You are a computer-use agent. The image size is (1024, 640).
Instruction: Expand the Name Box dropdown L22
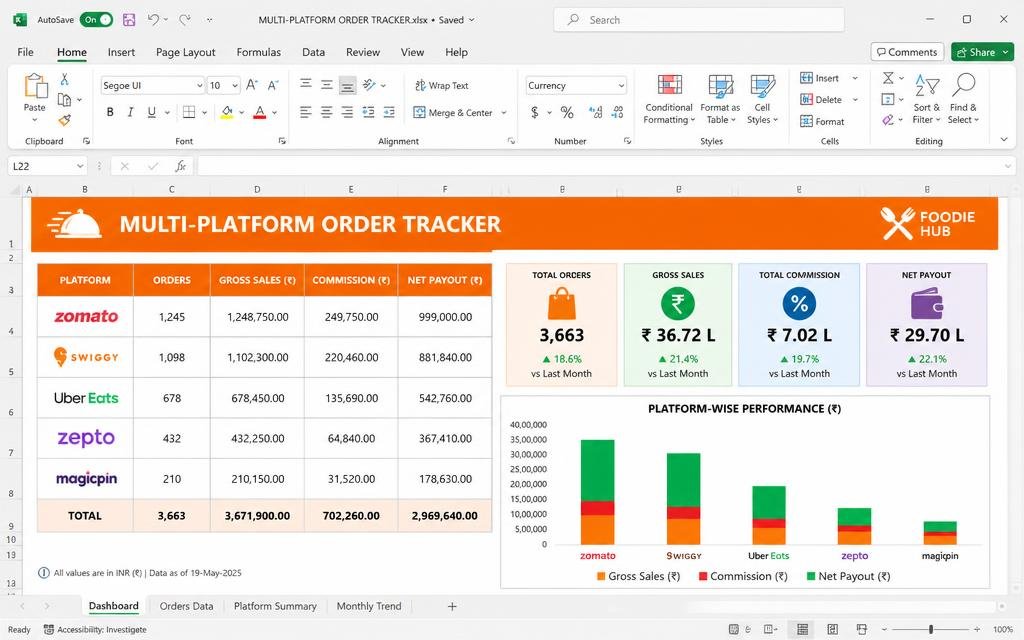[x=80, y=167]
